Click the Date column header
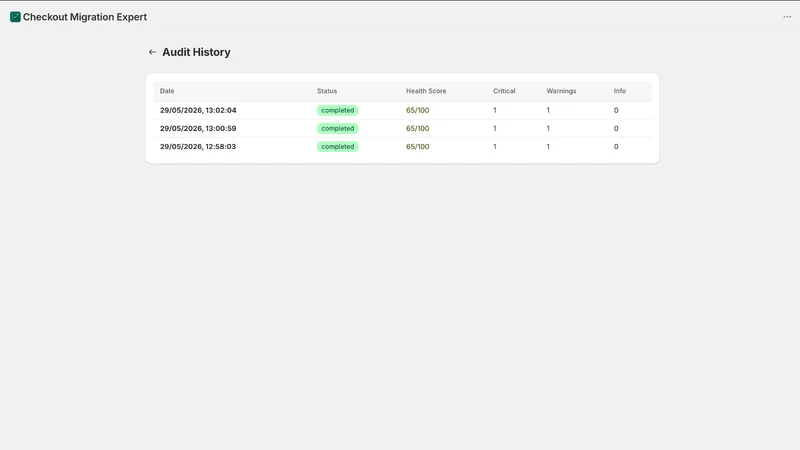The width and height of the screenshot is (800, 450). coord(167,91)
